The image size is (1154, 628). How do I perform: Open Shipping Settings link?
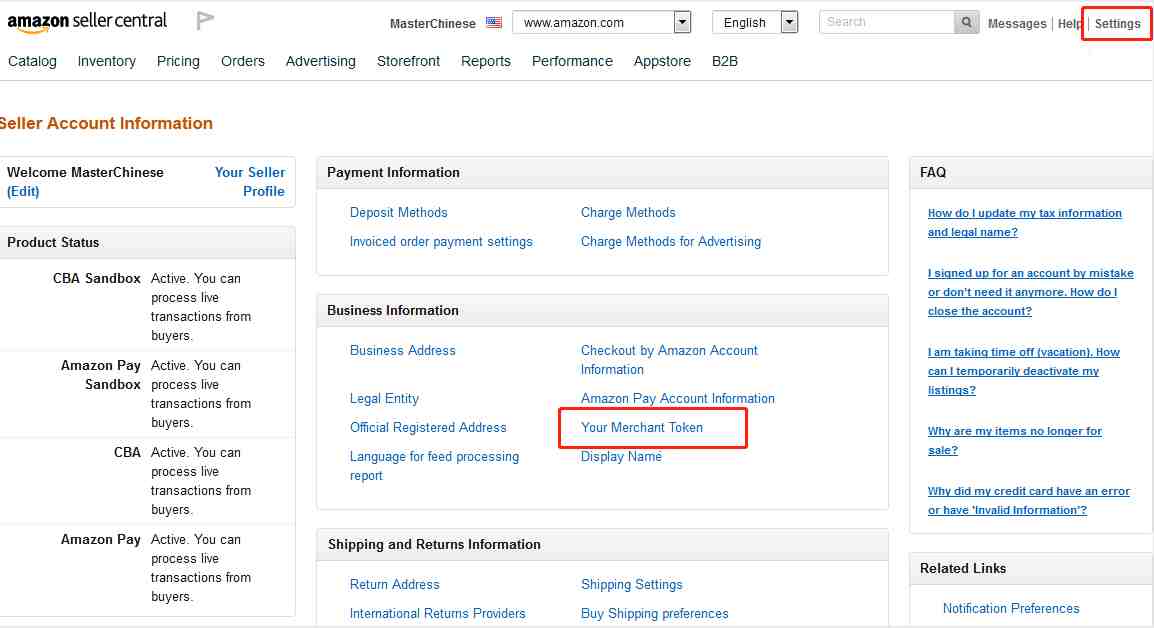click(631, 585)
